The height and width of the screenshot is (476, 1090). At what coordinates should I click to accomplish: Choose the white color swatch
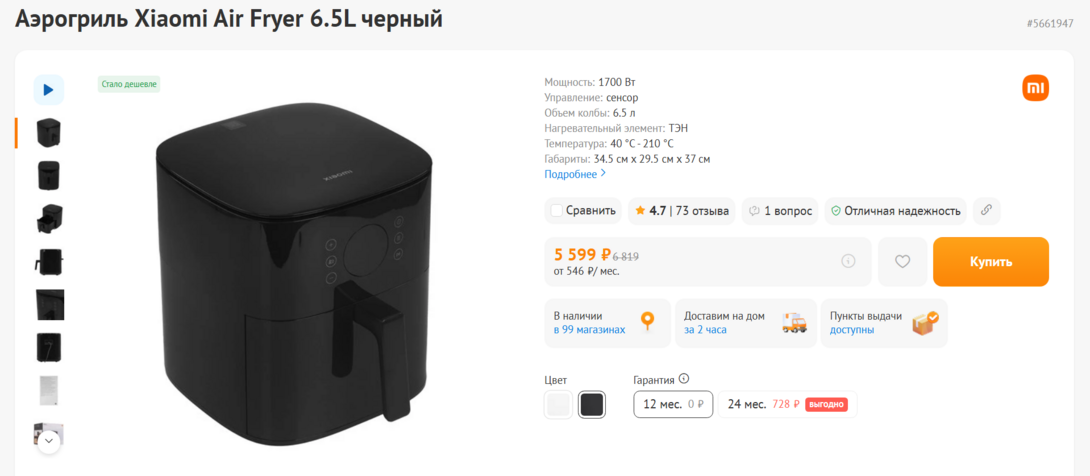[x=558, y=404]
